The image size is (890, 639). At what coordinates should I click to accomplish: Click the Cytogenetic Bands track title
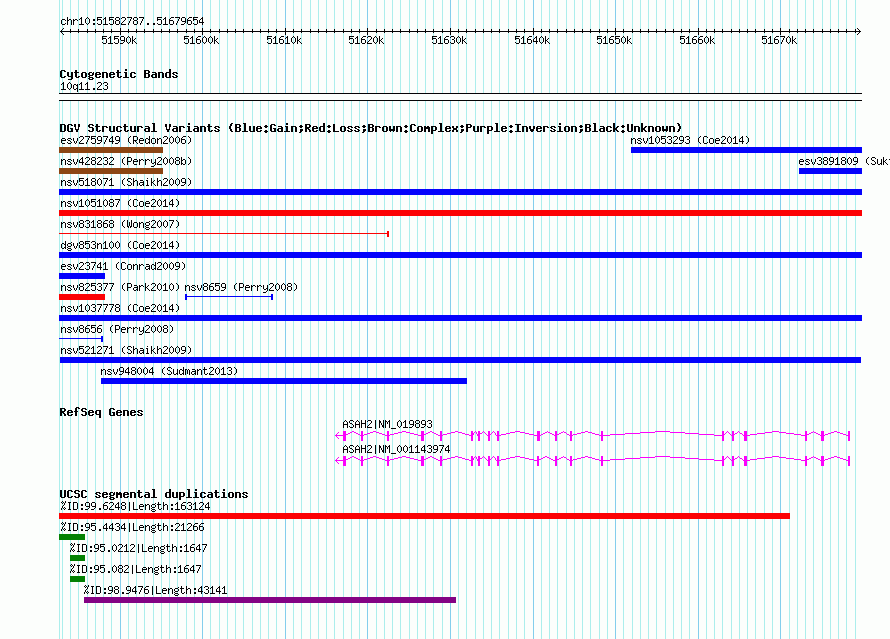pyautogui.click(x=119, y=74)
